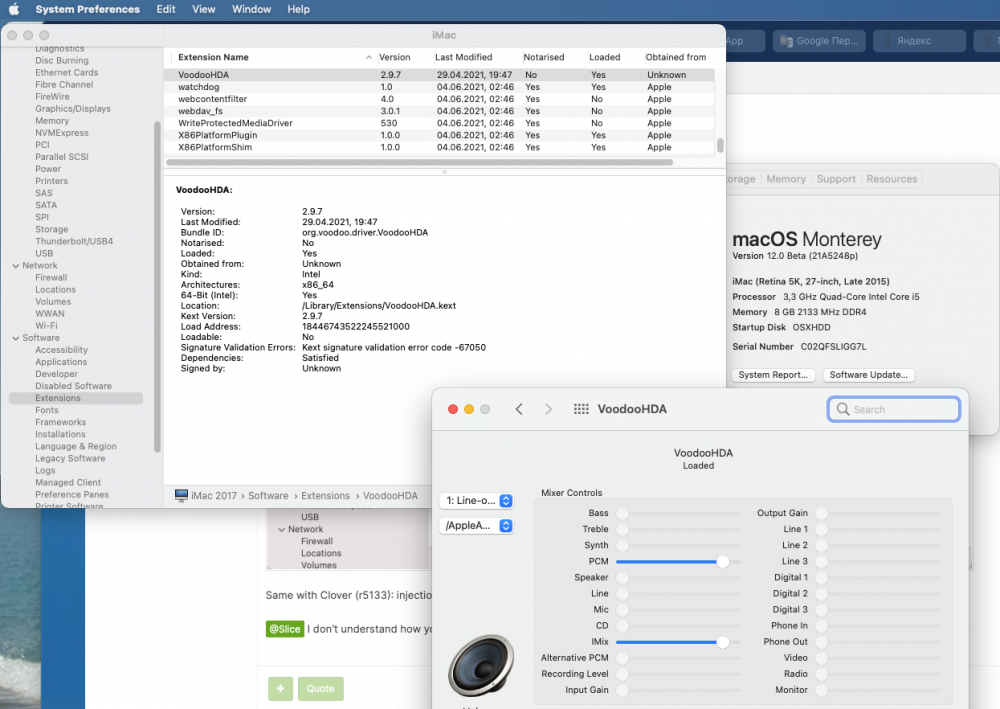Click the Software Update... button
Image resolution: width=1000 pixels, height=709 pixels.
(x=869, y=375)
